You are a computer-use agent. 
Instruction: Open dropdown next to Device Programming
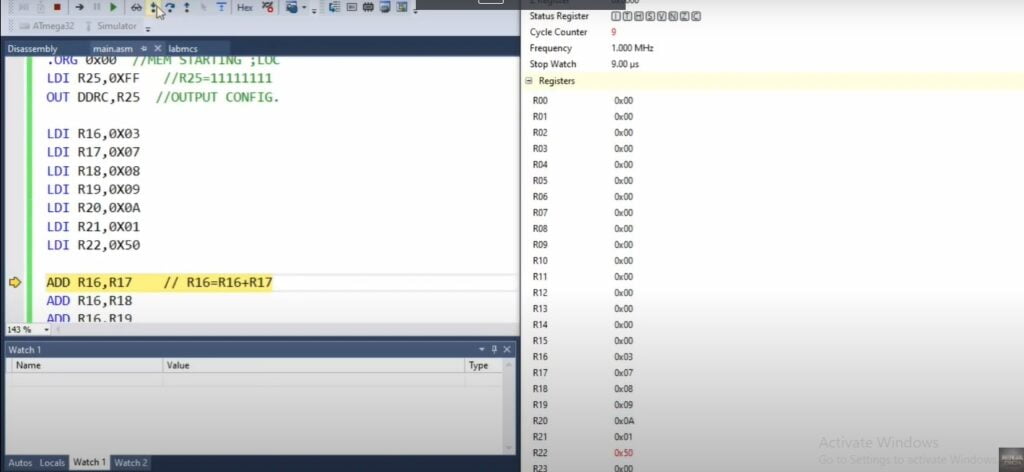click(304, 7)
